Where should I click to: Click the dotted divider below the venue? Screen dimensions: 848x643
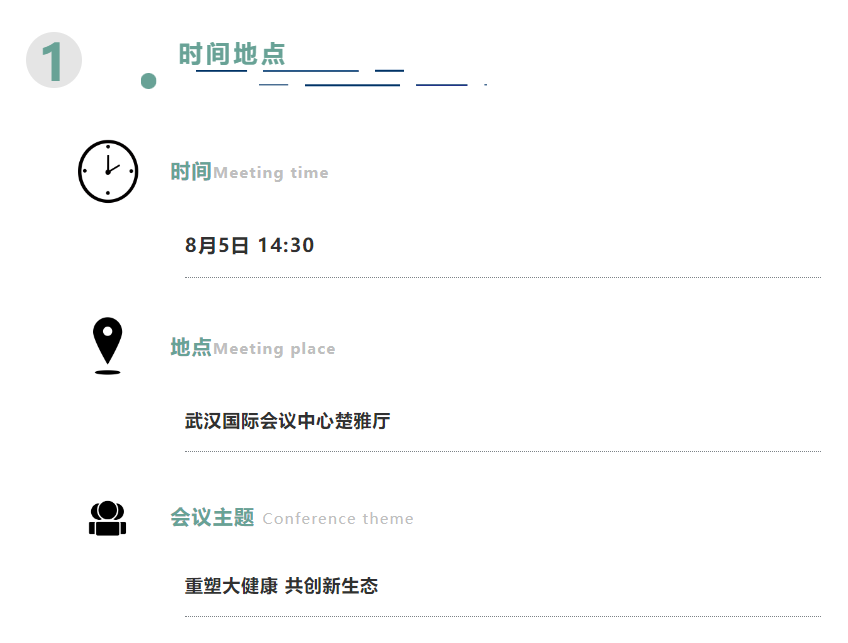(503, 451)
